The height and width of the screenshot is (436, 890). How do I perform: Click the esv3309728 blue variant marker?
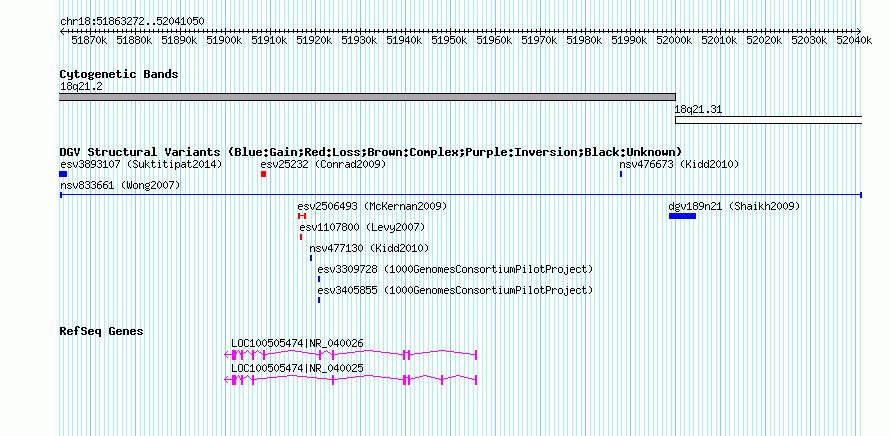point(319,279)
